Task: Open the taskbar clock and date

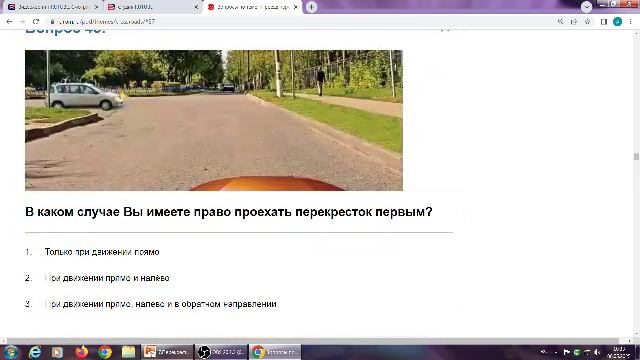Action: pyautogui.click(x=619, y=352)
